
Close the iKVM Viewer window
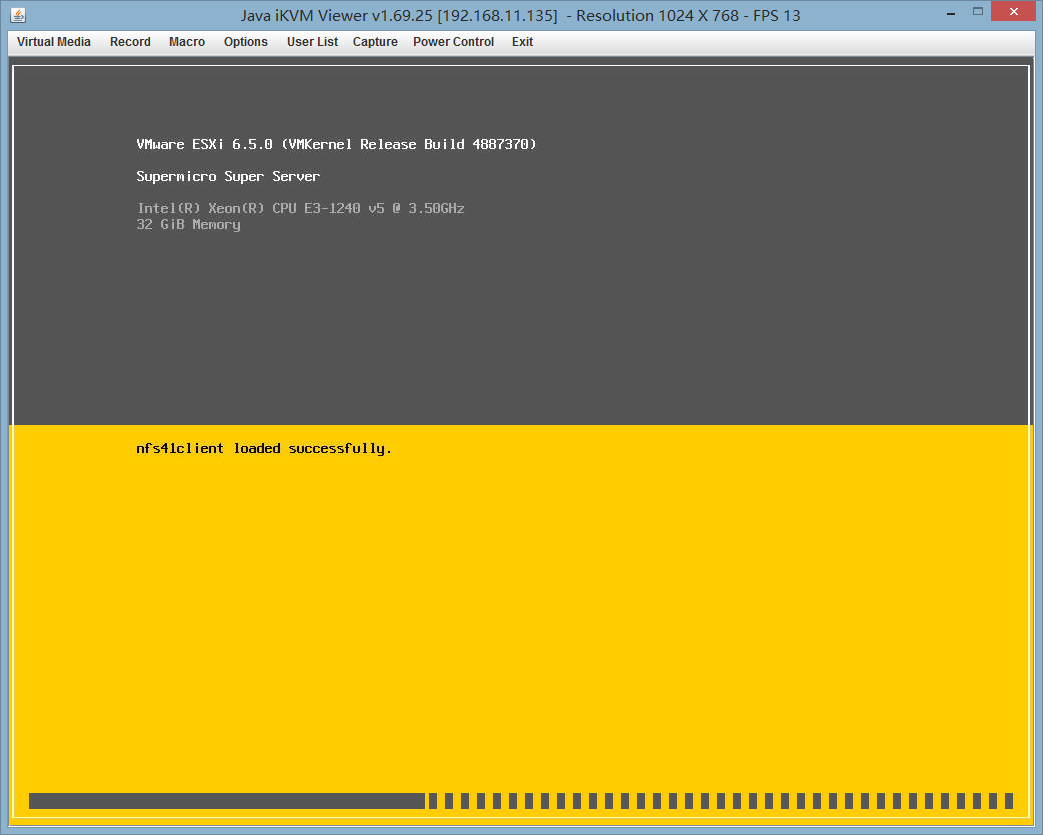coord(1014,11)
